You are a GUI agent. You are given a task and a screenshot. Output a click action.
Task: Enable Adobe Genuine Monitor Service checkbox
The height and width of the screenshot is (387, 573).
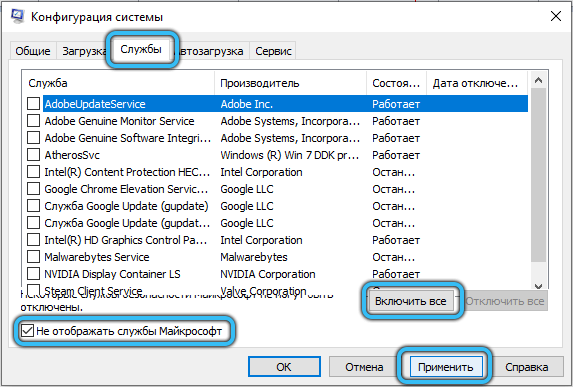33,121
